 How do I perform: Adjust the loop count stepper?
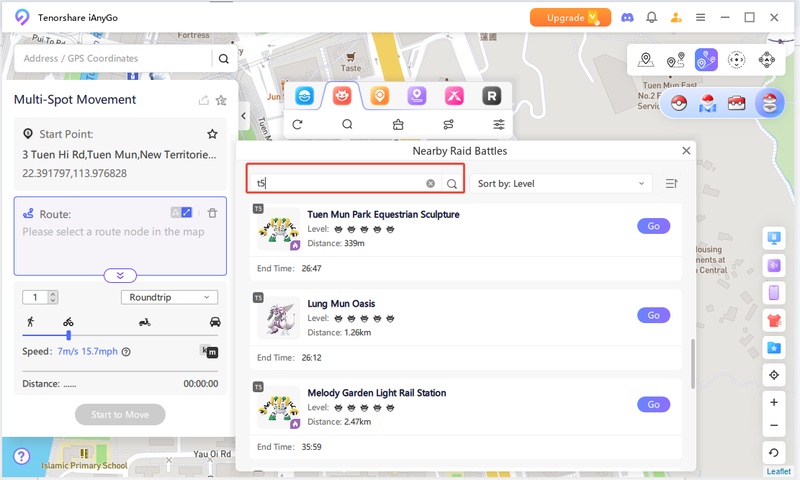53,297
